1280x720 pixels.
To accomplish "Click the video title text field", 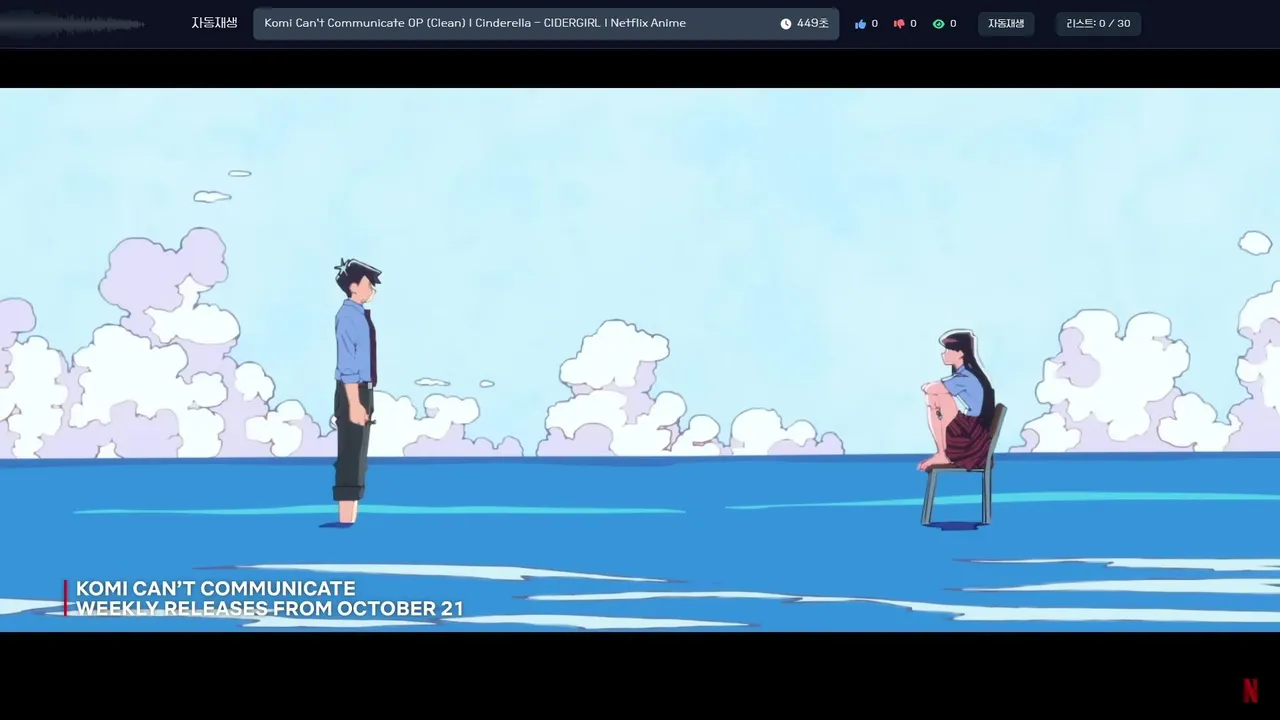I will coord(546,24).
